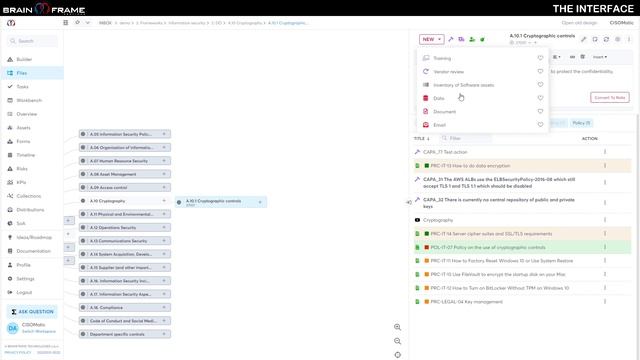The width and height of the screenshot is (640, 360).
Task: Expand the A.12 Operations Security node
Action: 164,227
